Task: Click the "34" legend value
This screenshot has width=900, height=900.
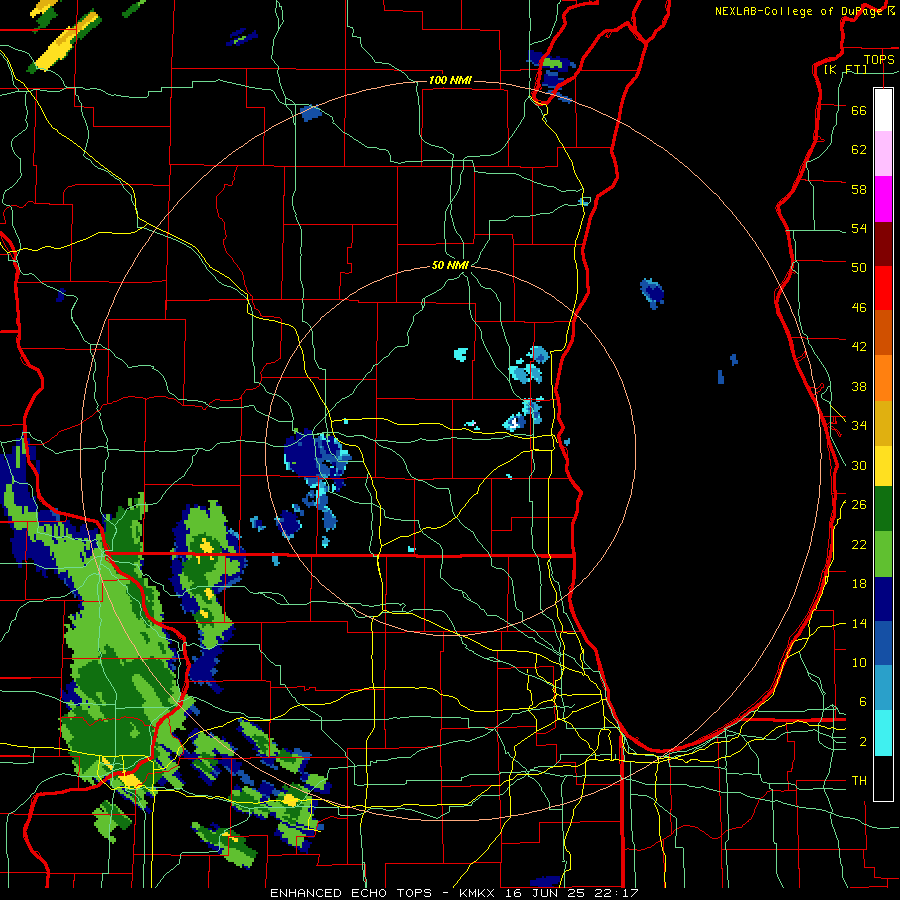Action: (x=859, y=426)
